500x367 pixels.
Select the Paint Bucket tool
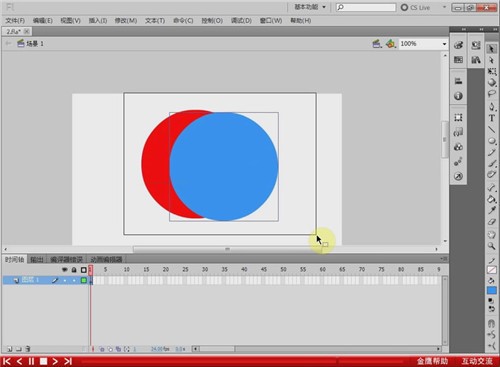pos(492,199)
